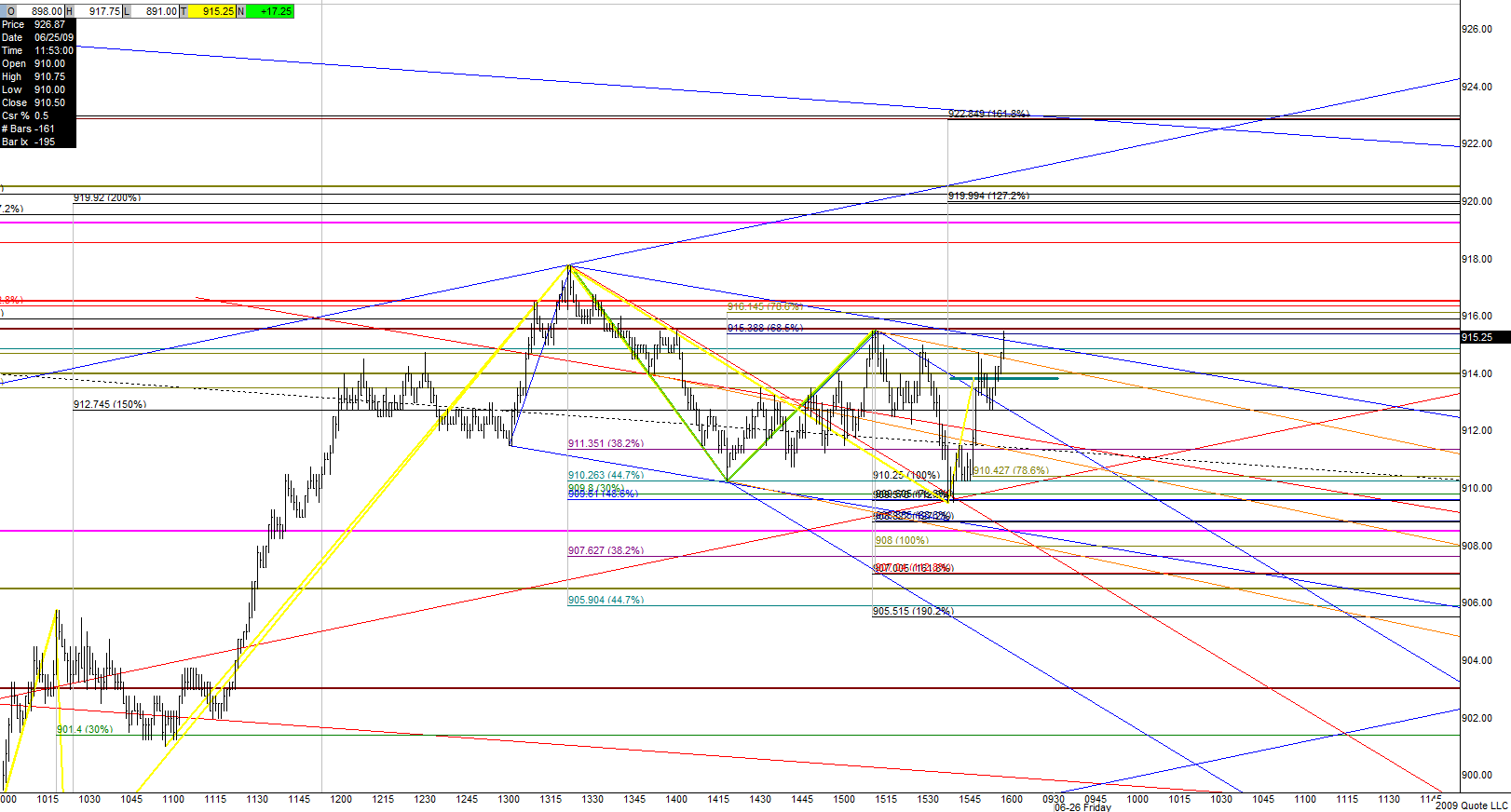The image size is (1511, 812).
Task: Click the 907.627 (38.2%) purple label
Action: 606,550
